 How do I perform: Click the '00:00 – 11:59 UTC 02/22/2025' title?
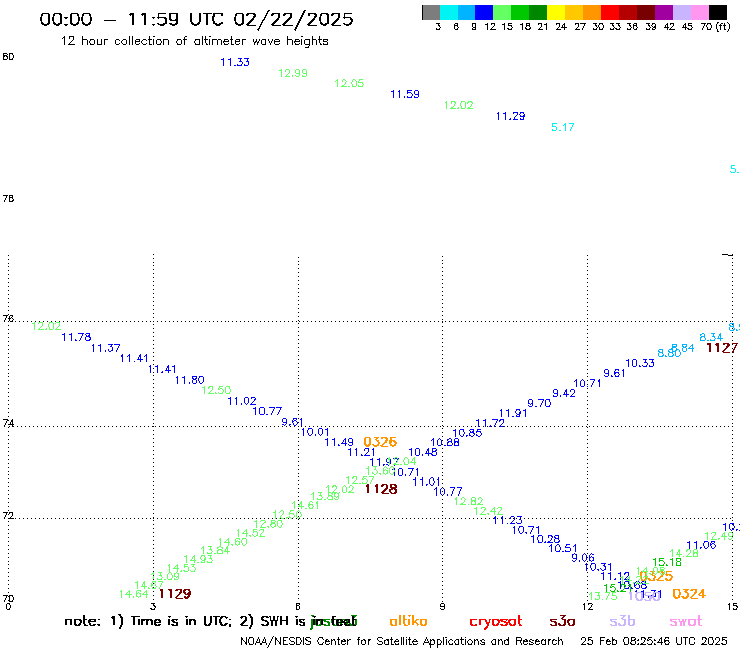coord(196,19)
